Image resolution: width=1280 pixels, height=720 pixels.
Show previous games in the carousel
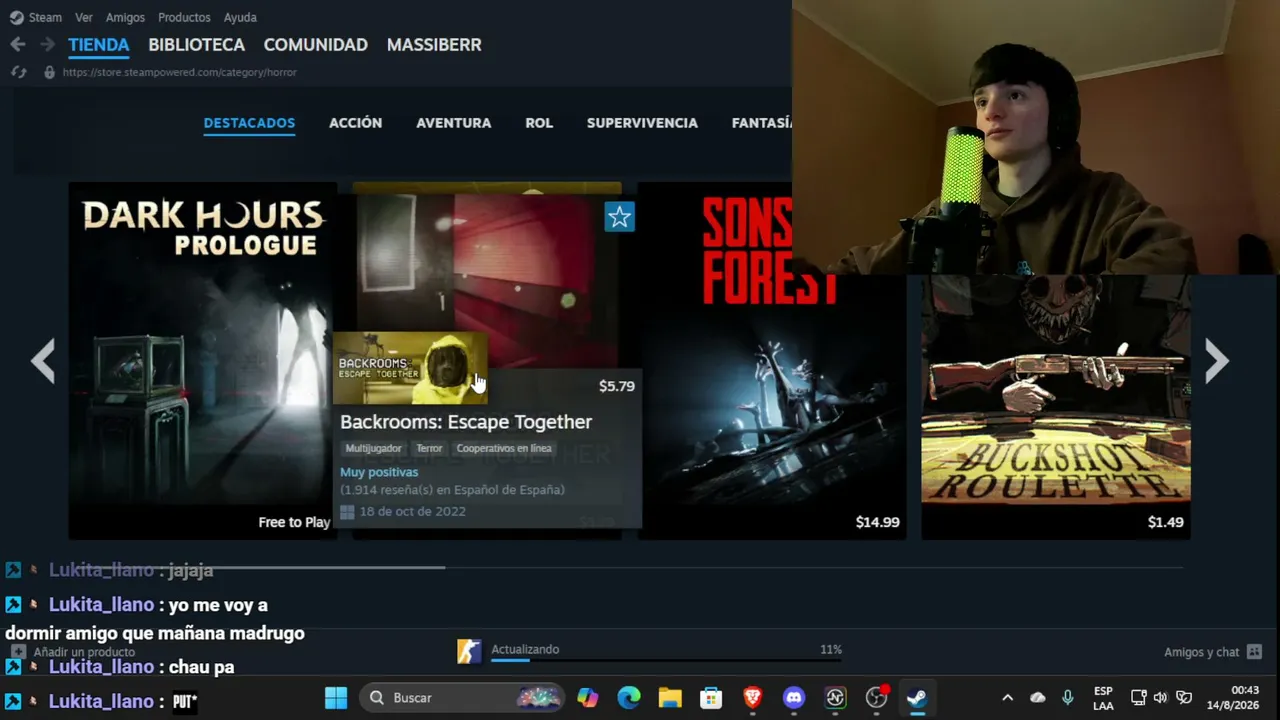(42, 361)
